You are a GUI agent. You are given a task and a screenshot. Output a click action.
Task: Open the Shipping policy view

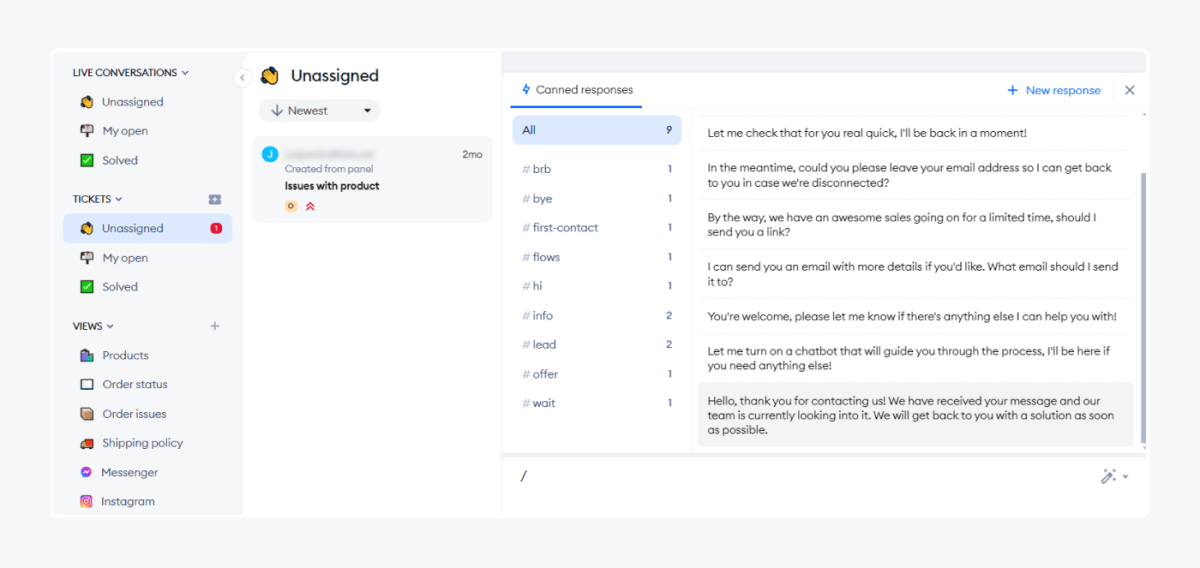point(142,443)
